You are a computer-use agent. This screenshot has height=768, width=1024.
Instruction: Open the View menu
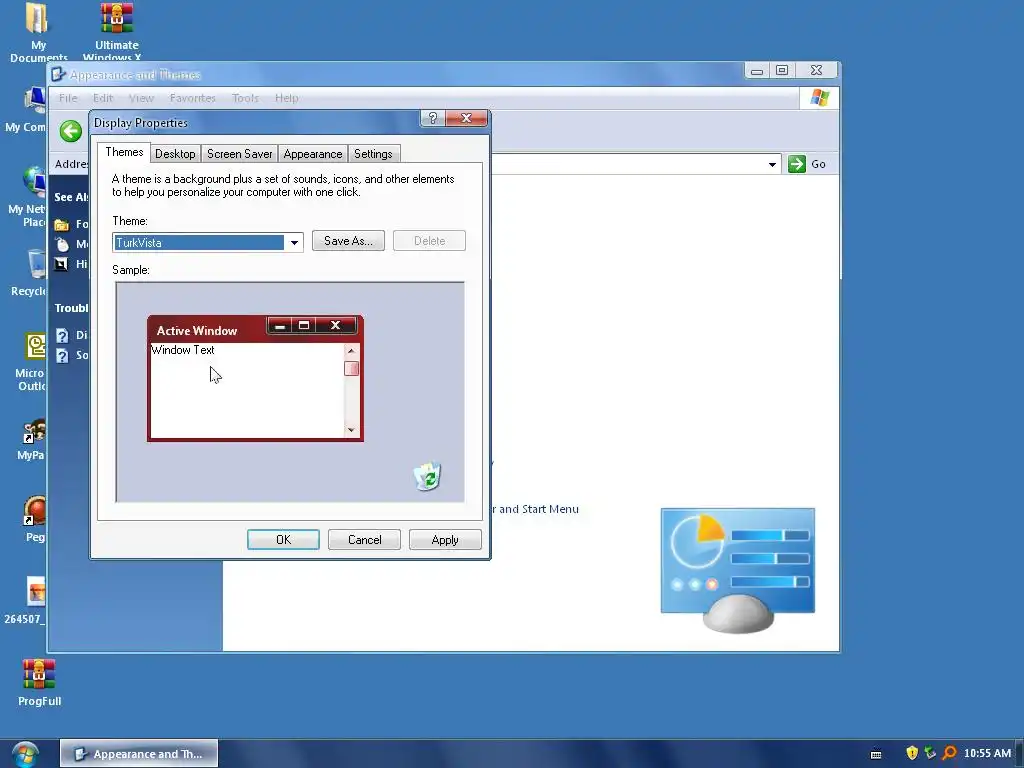[x=141, y=98]
